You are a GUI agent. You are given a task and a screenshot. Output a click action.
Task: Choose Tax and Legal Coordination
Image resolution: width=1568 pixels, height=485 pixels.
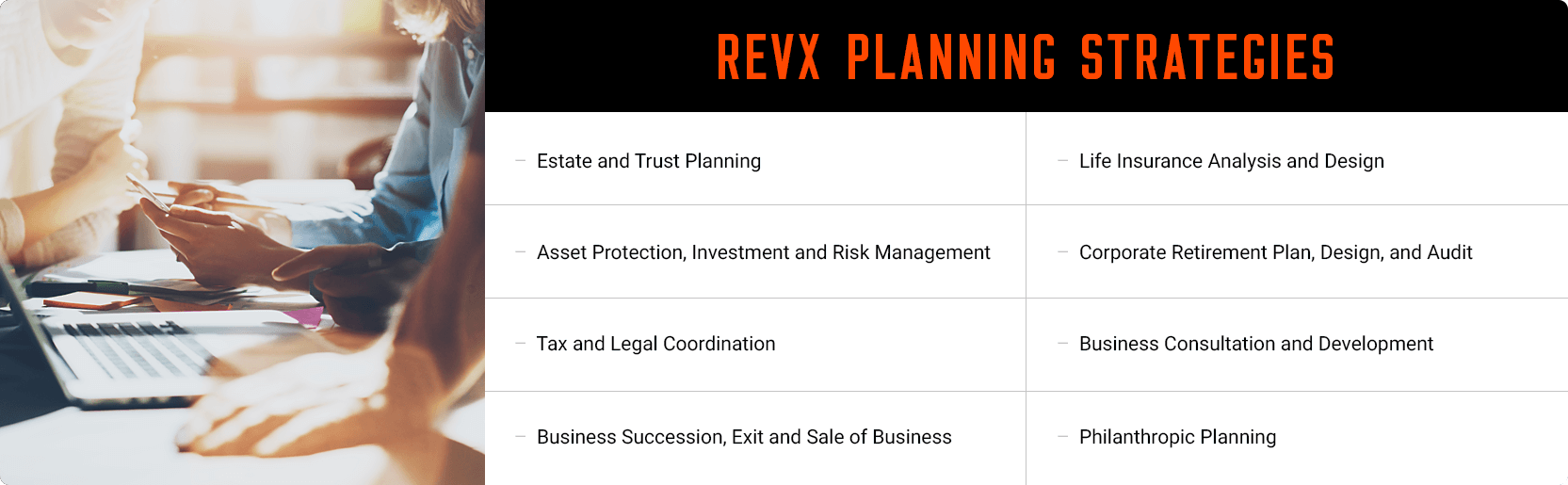(x=656, y=344)
